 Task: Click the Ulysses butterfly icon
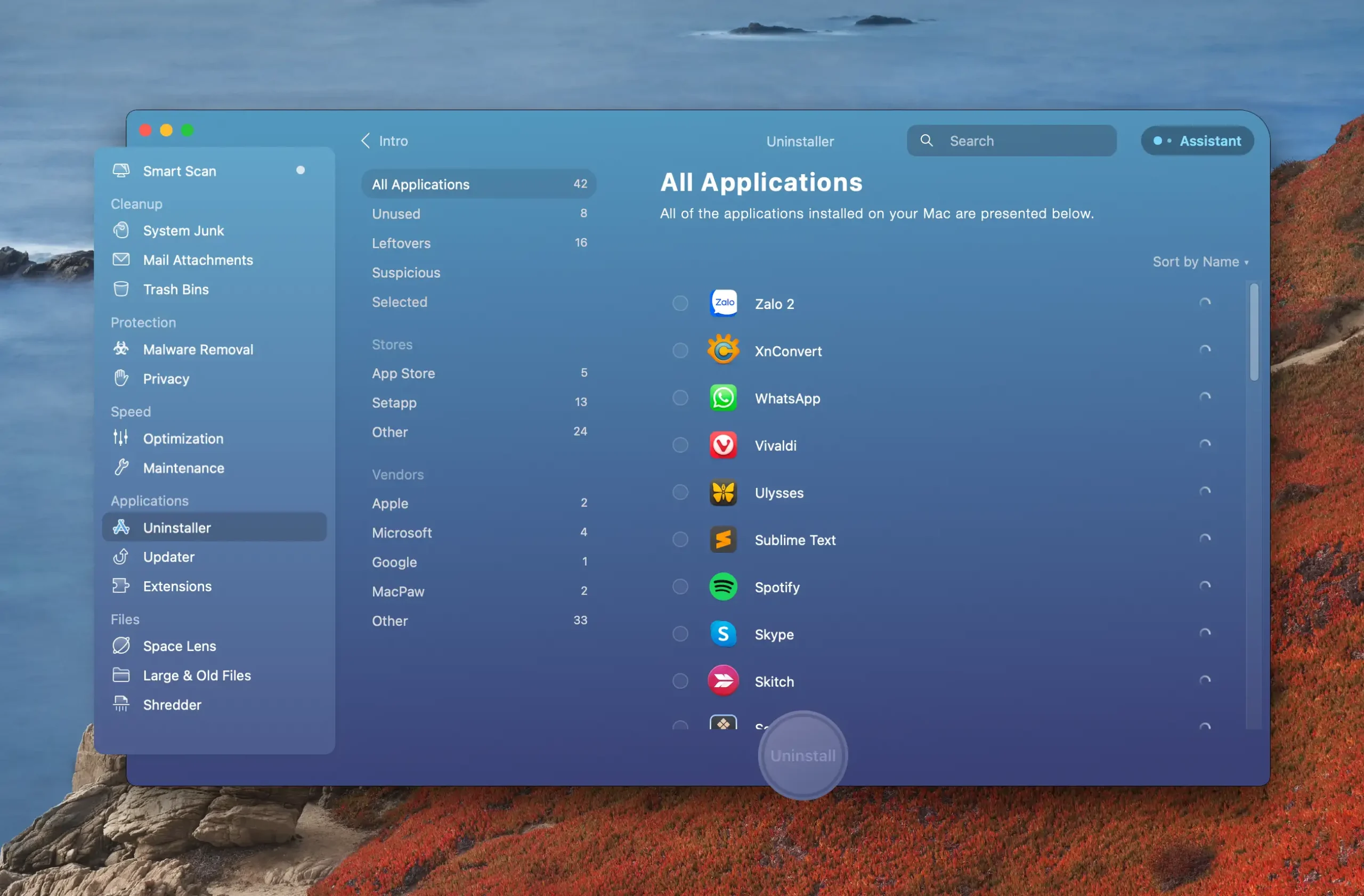[723, 492]
